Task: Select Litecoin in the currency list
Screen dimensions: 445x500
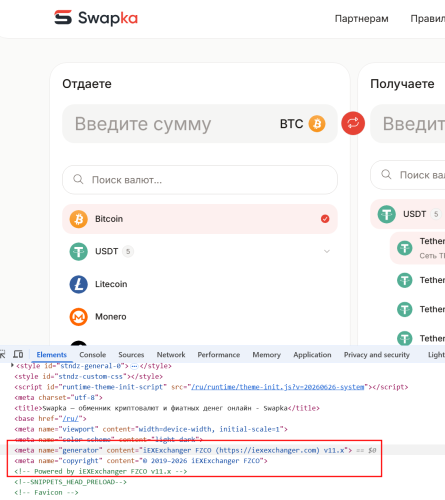Action: 200,284
